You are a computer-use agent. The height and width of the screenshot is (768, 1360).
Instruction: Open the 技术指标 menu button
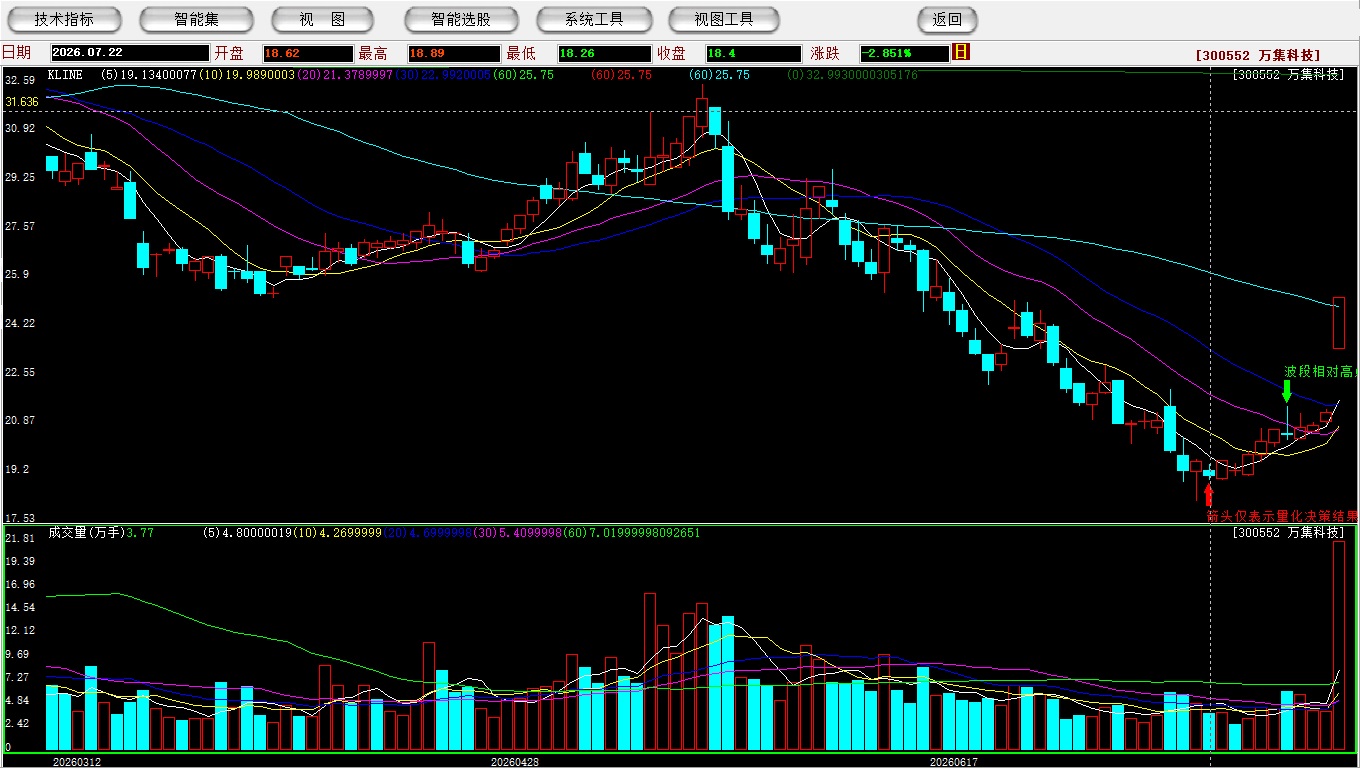coord(64,19)
